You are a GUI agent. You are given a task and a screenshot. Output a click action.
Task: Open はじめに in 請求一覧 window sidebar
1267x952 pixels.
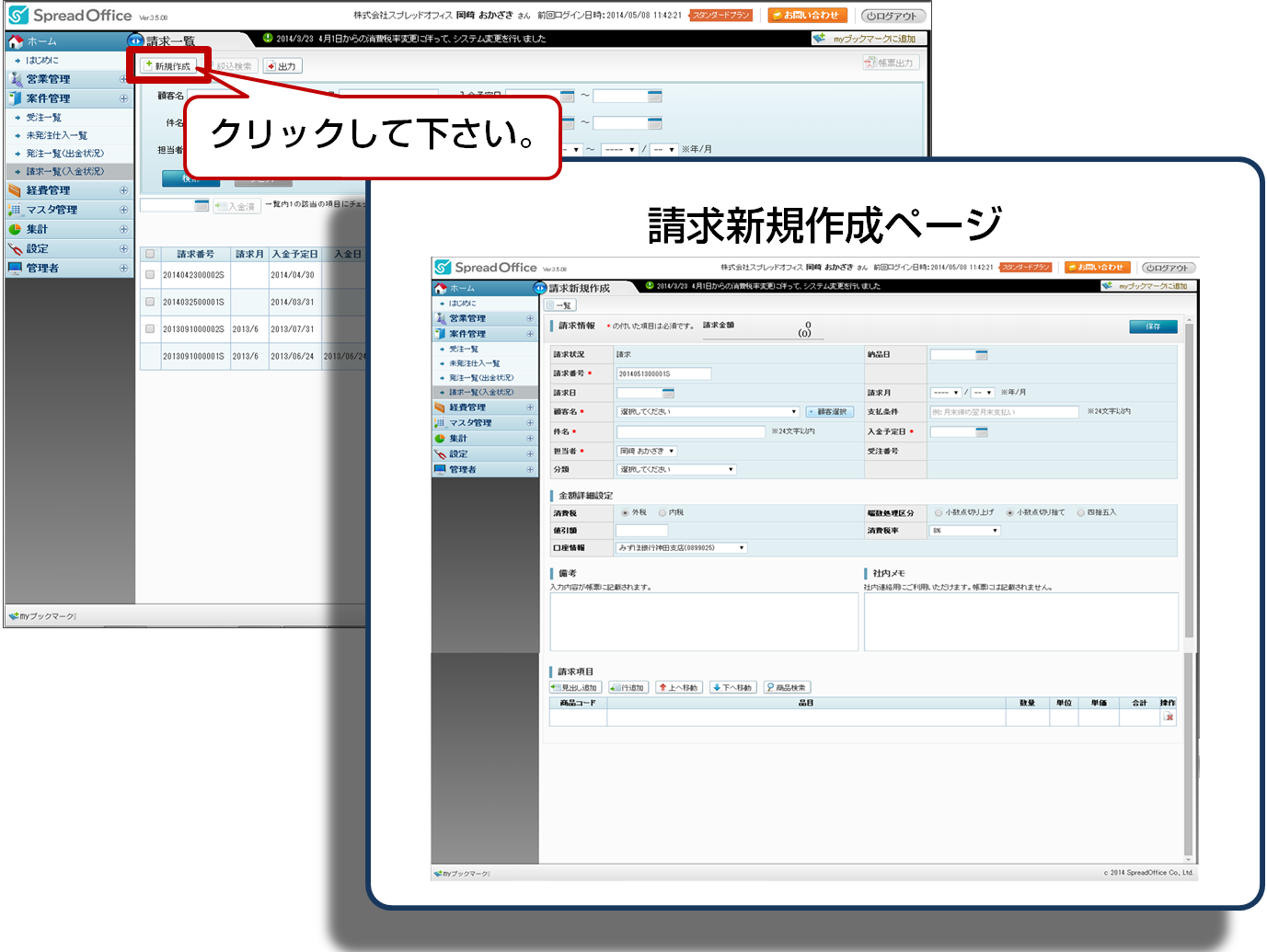tap(42, 60)
